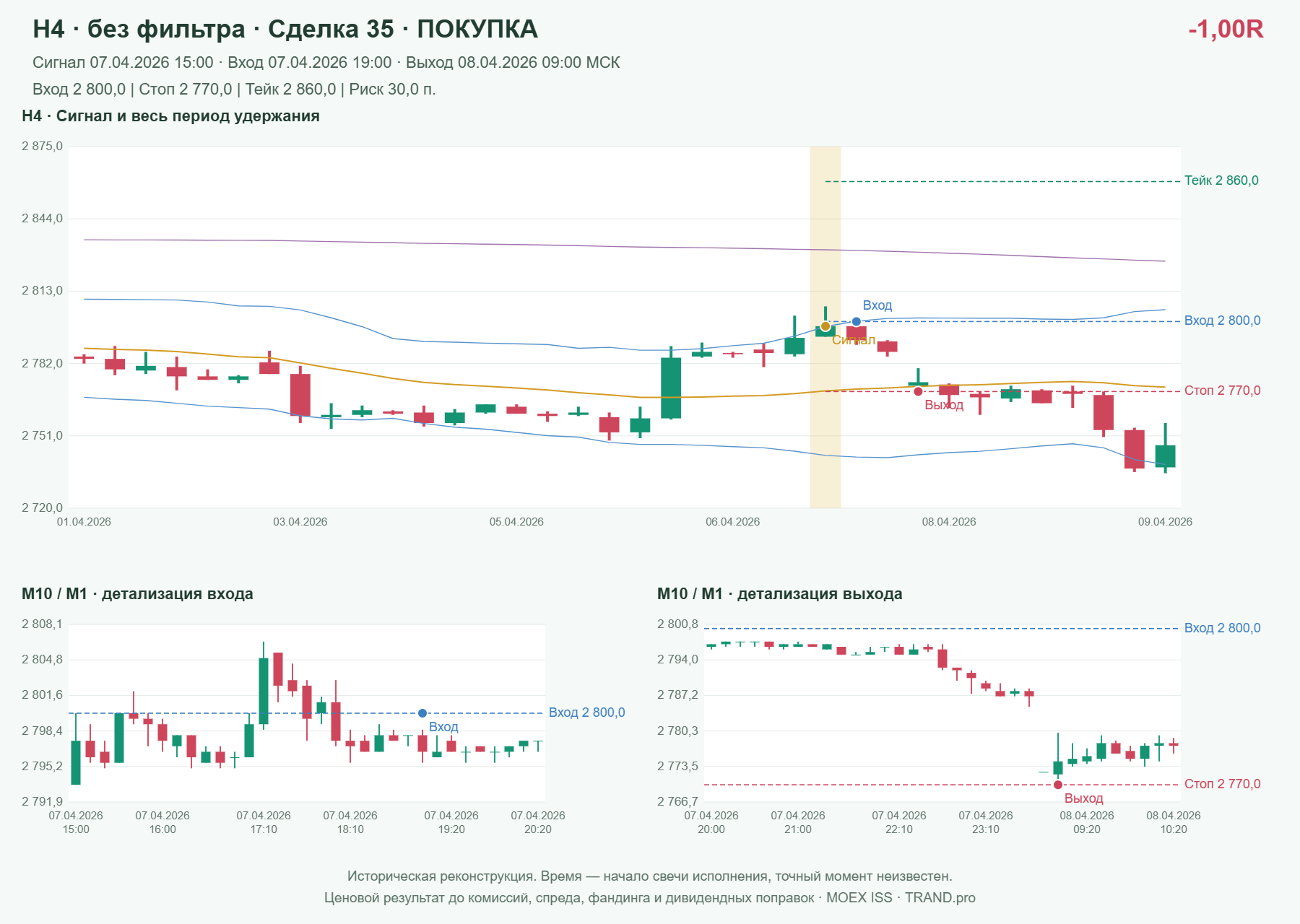Click the red exit marker on the H4 chart
The height and width of the screenshot is (924, 1300).
[x=918, y=391]
